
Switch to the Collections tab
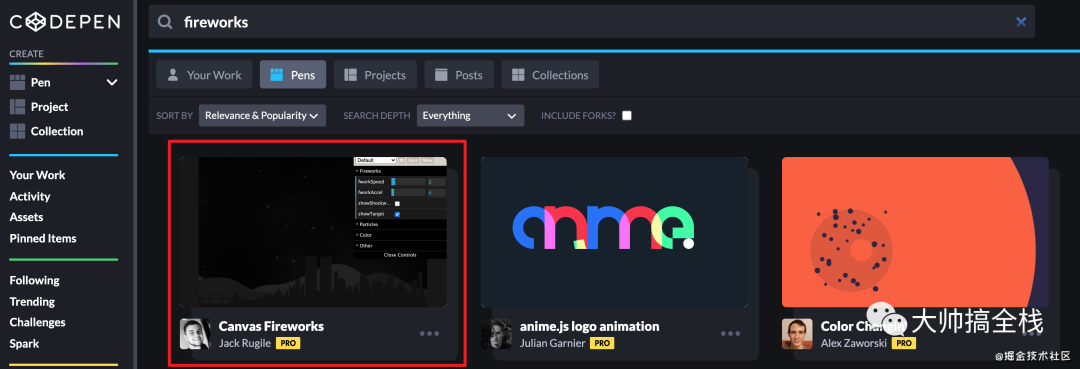pyautogui.click(x=550, y=74)
